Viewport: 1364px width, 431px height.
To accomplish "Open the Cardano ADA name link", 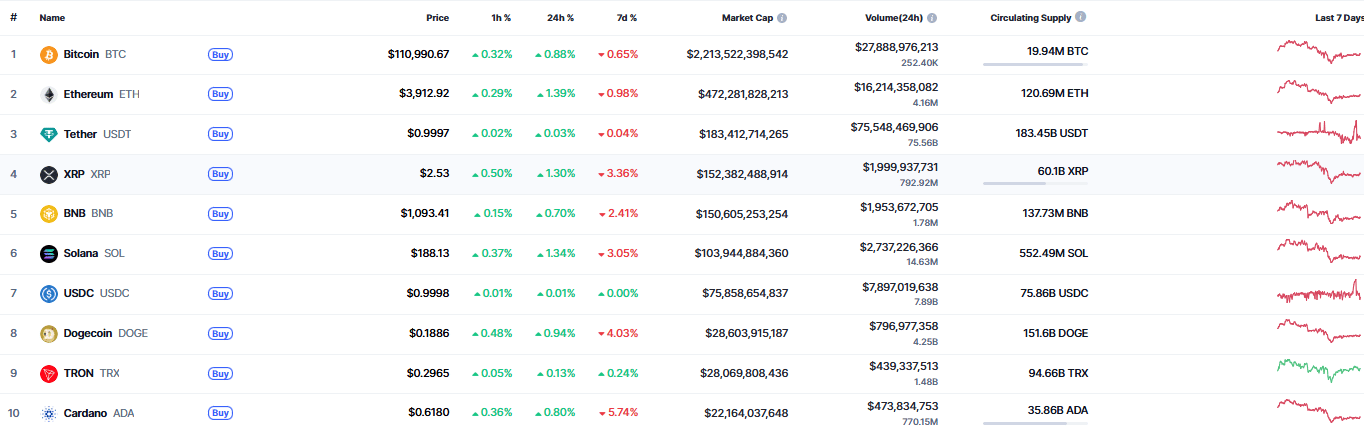I will click(x=98, y=413).
